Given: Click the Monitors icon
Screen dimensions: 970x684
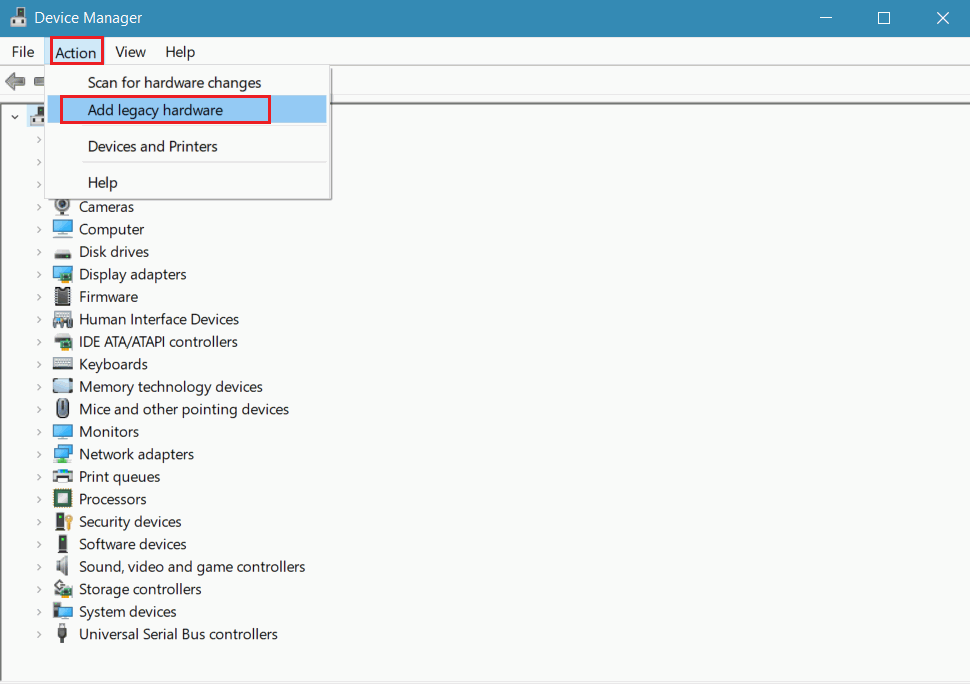Looking at the screenshot, I should point(62,431).
